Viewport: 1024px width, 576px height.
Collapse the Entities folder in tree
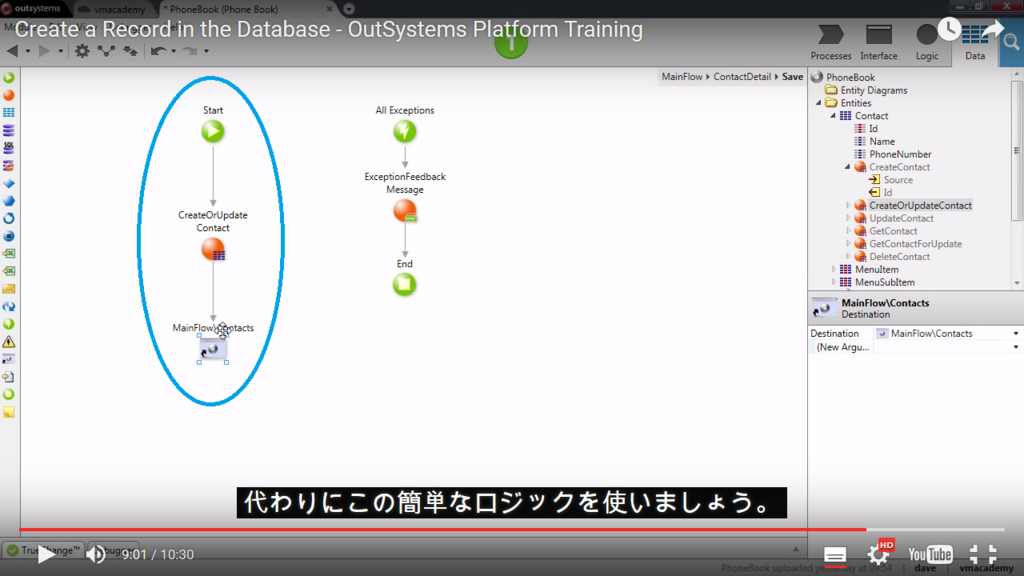[x=819, y=103]
